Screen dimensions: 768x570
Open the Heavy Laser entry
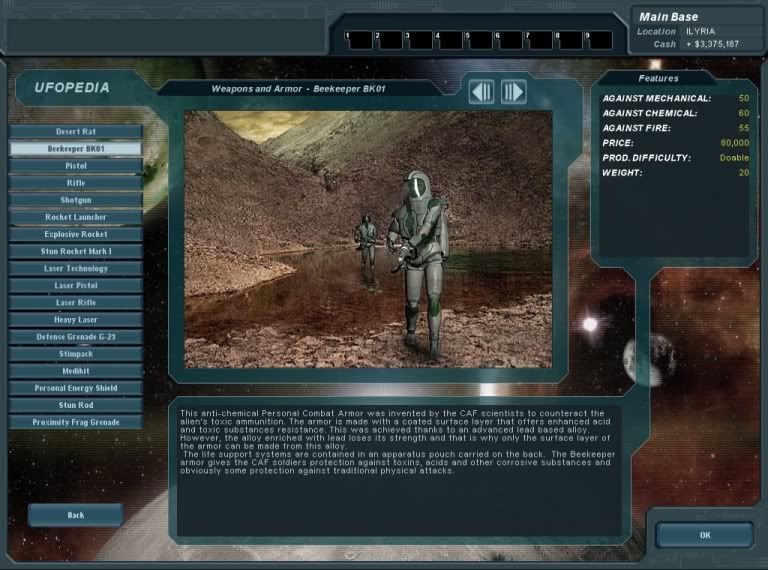click(76, 320)
